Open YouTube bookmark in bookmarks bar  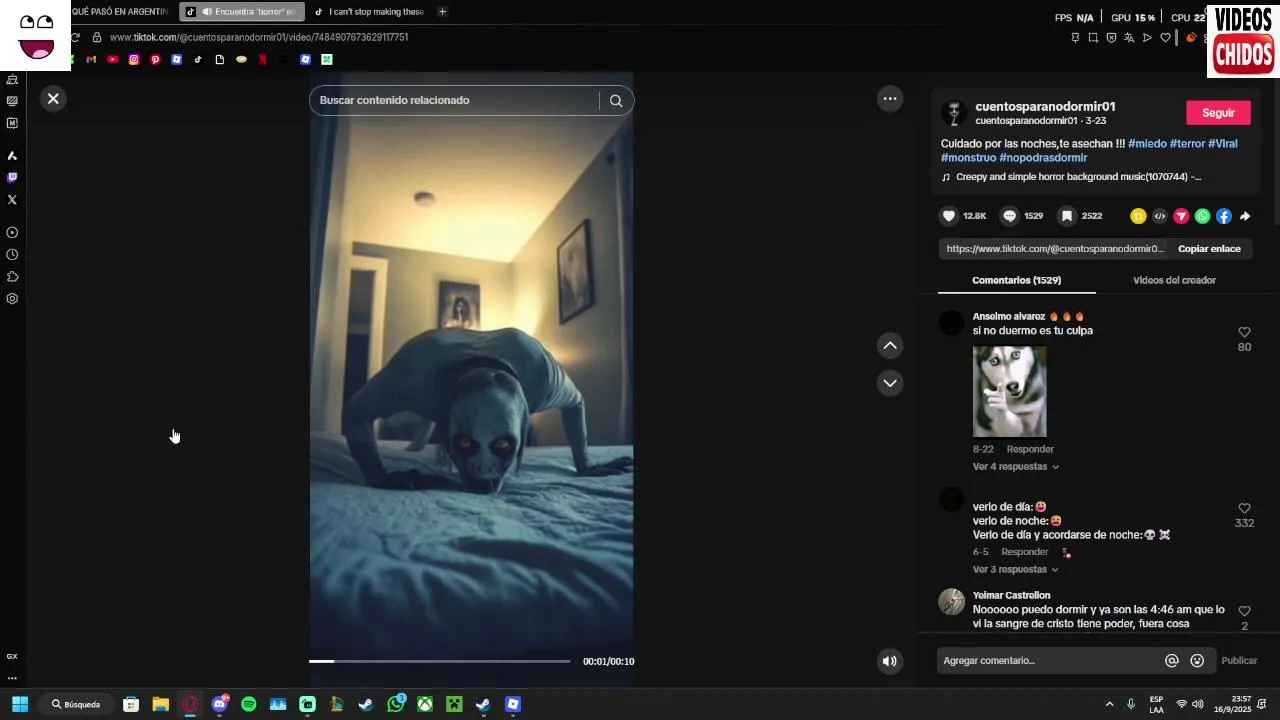[112, 60]
